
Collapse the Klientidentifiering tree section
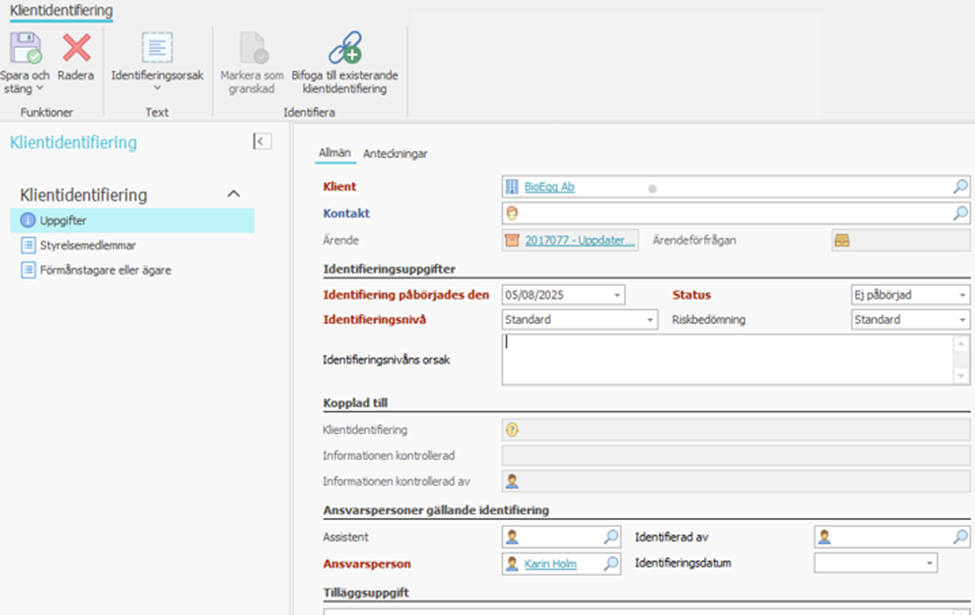tap(234, 194)
